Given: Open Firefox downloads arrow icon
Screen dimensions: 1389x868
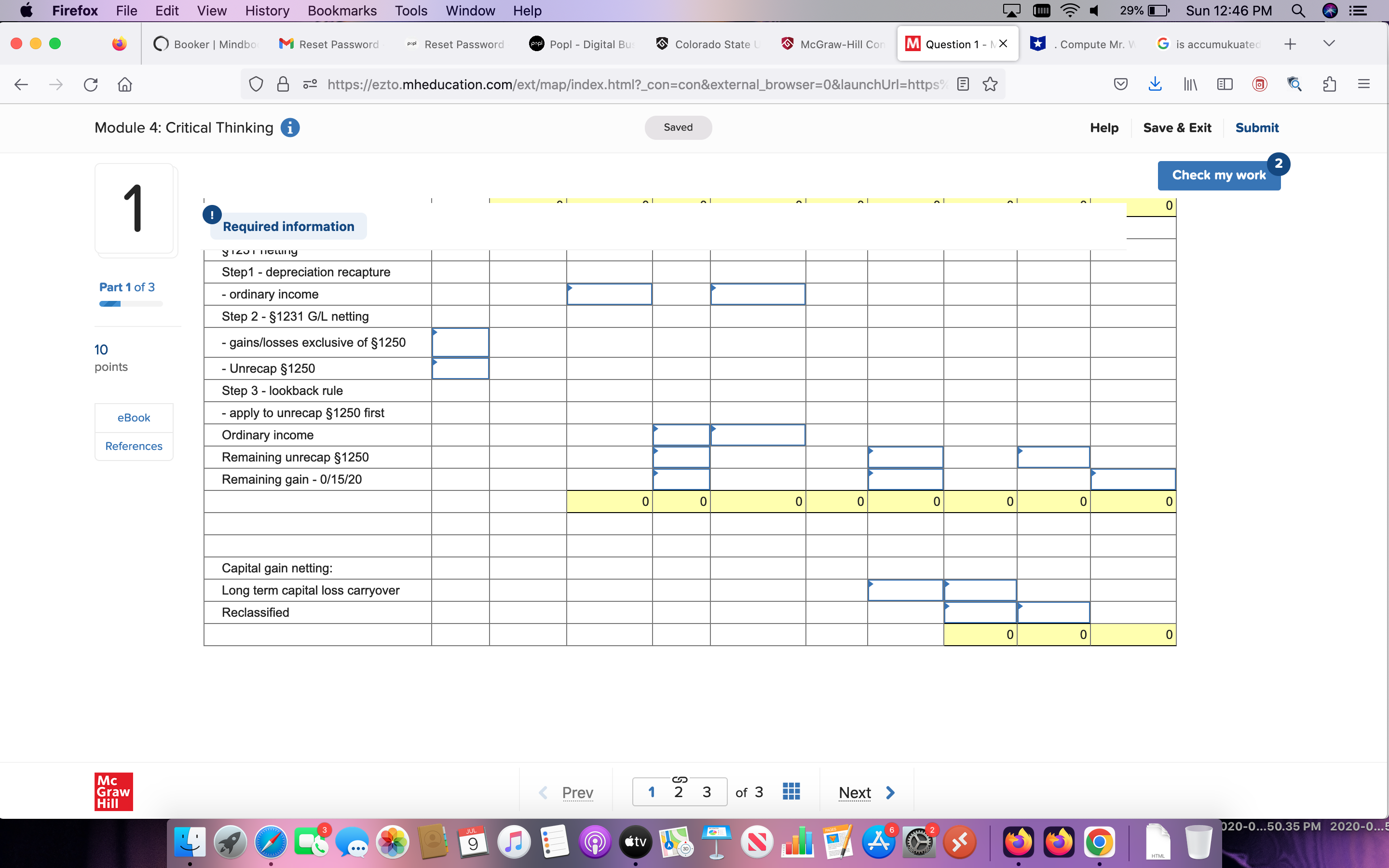Looking at the screenshot, I should click(x=1155, y=84).
